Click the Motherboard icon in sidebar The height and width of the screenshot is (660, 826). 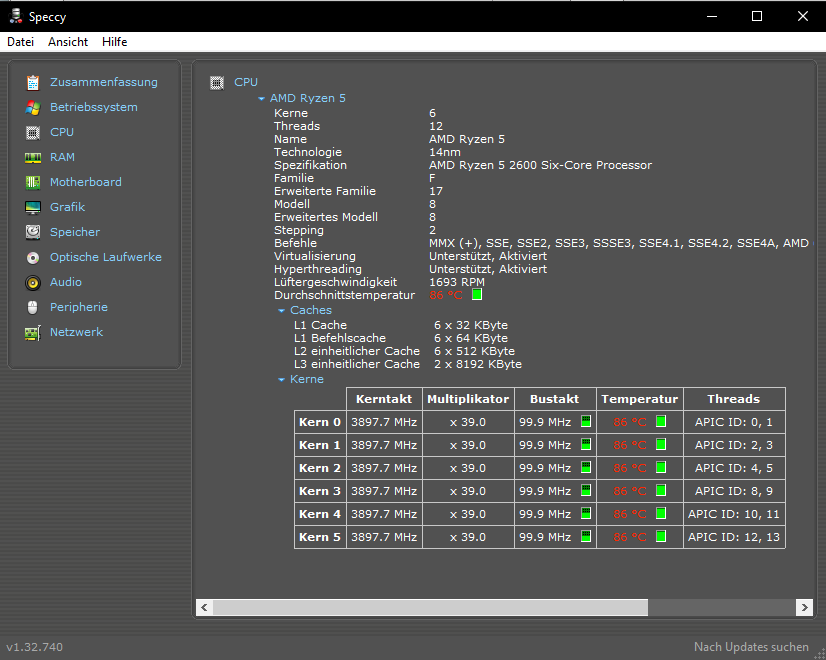[x=33, y=182]
